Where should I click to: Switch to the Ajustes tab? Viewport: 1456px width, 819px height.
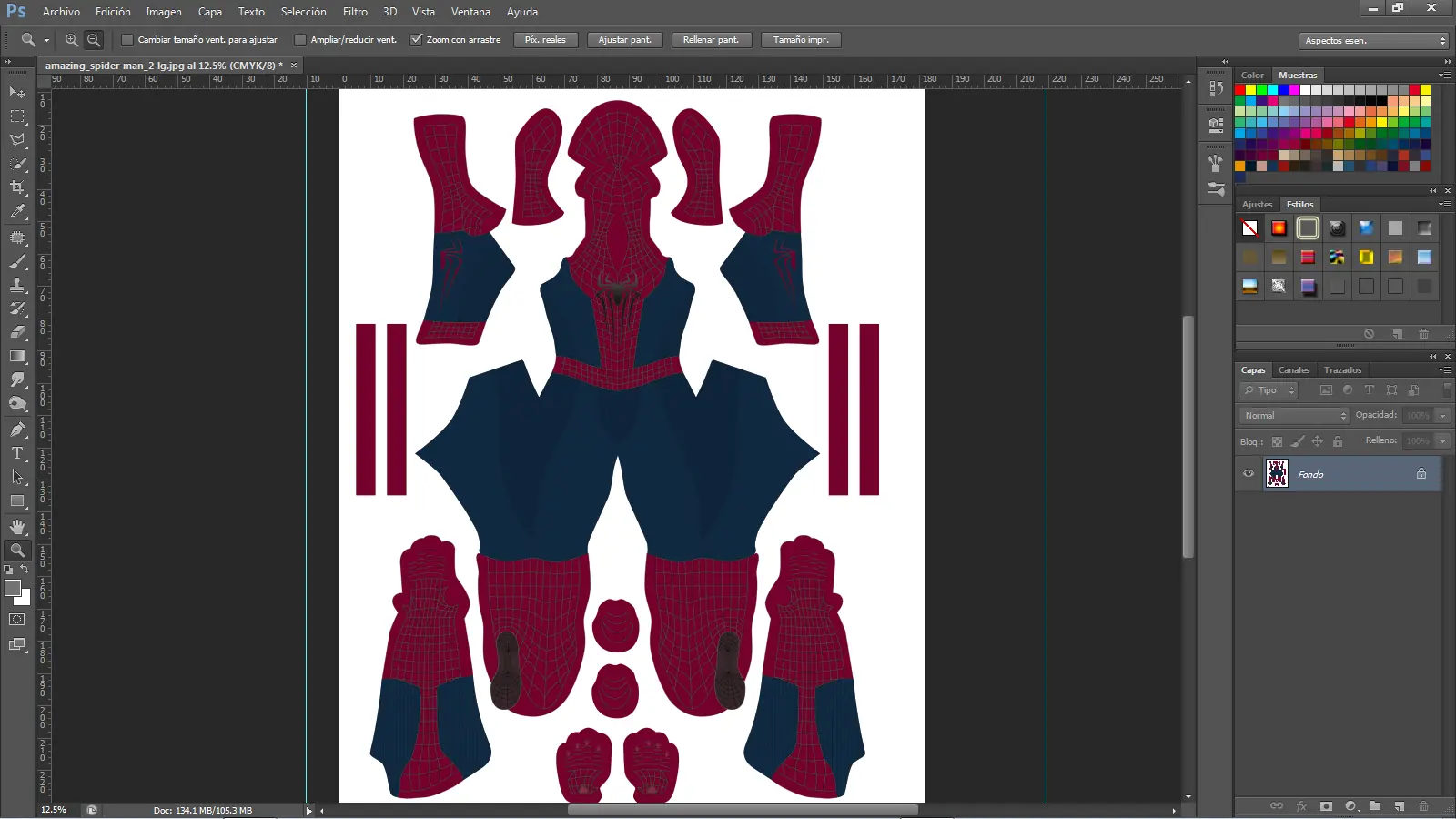(1257, 205)
